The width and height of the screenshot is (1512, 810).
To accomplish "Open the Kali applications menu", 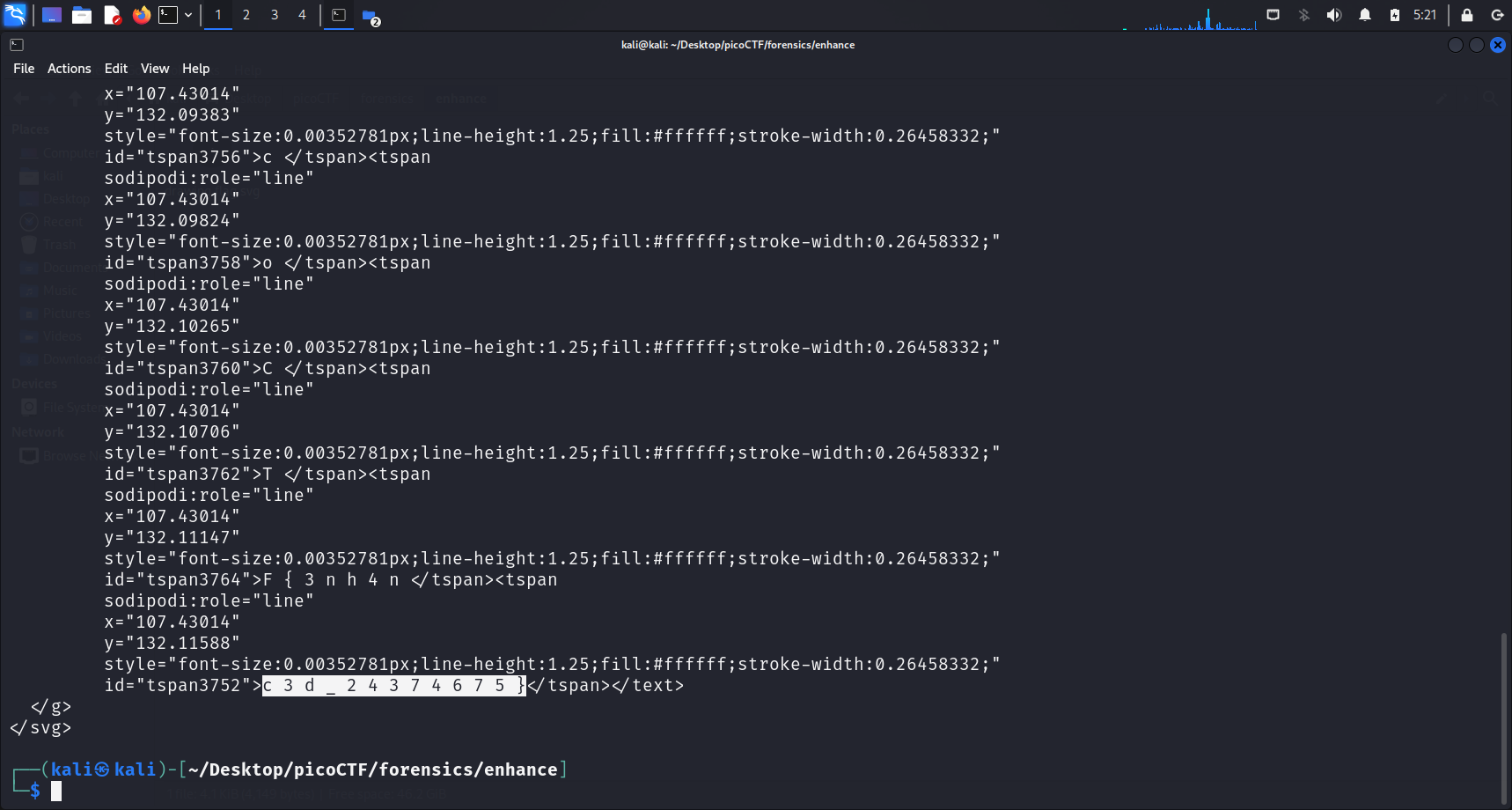I will coord(16,15).
